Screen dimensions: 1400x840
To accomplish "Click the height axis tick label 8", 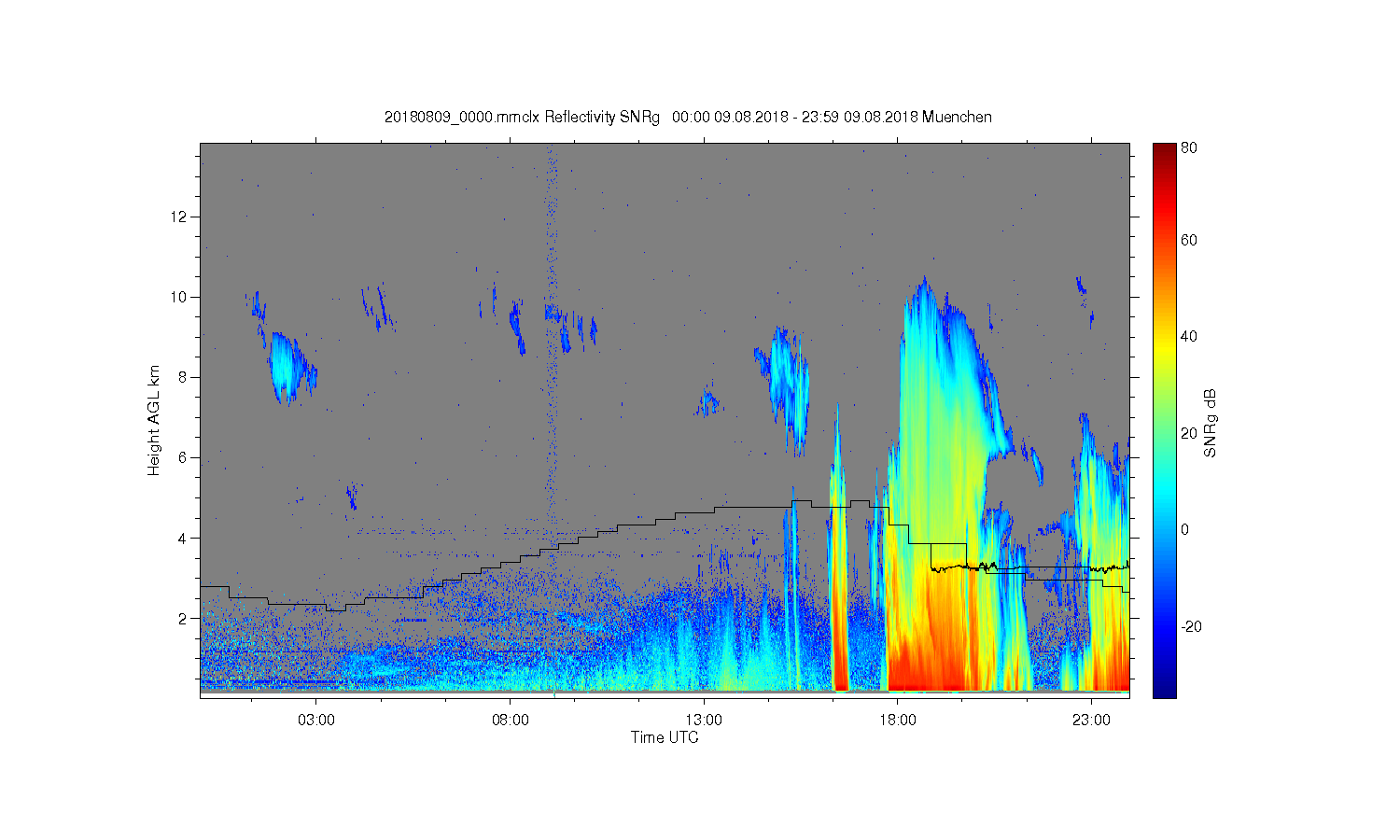I will pyautogui.click(x=184, y=377).
